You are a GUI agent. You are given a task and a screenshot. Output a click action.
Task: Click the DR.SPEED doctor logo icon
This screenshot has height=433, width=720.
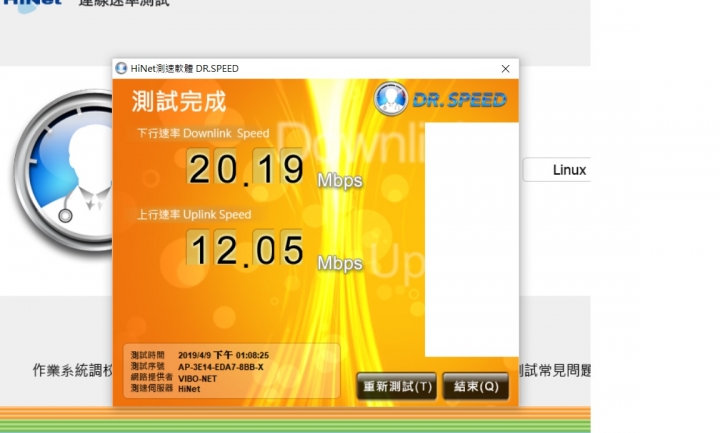(390, 99)
